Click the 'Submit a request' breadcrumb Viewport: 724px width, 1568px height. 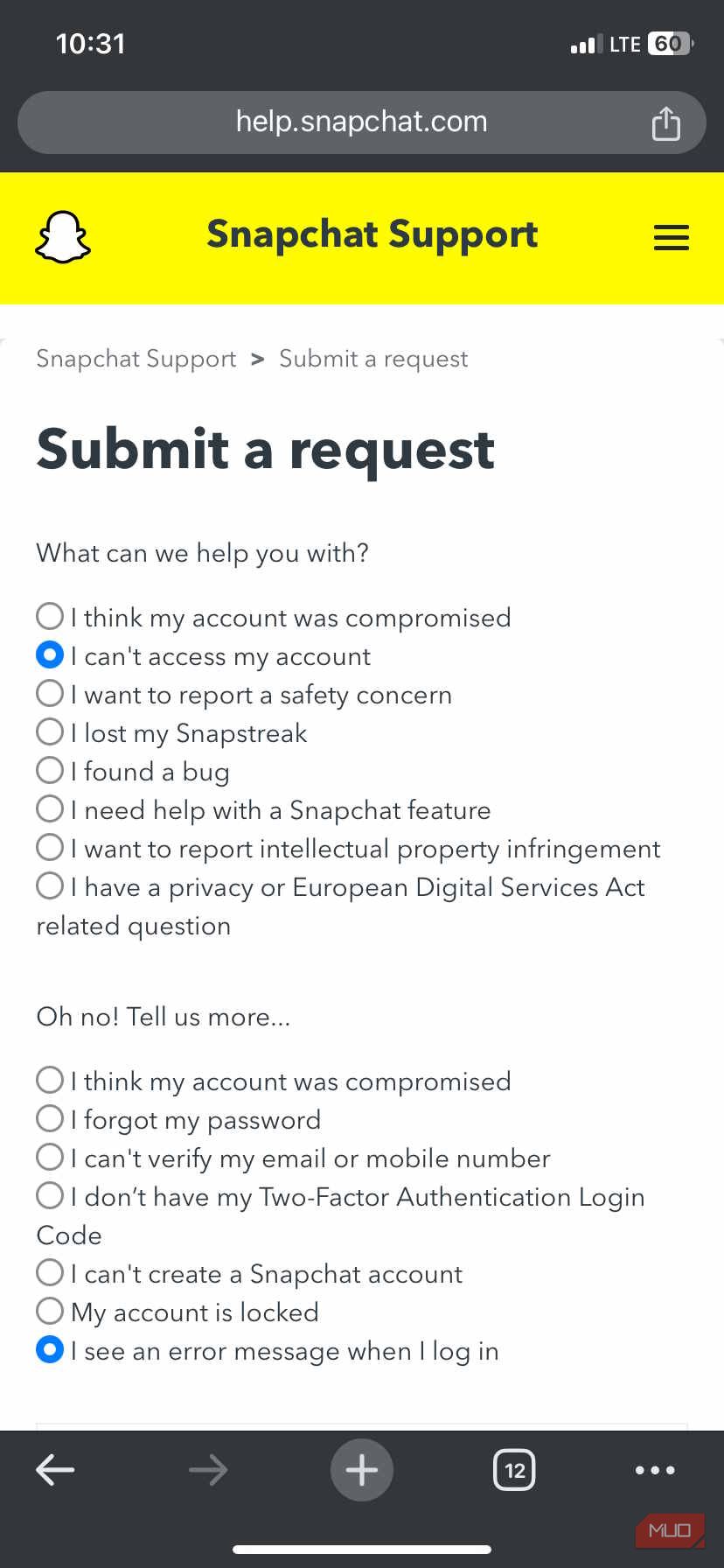coord(373,359)
